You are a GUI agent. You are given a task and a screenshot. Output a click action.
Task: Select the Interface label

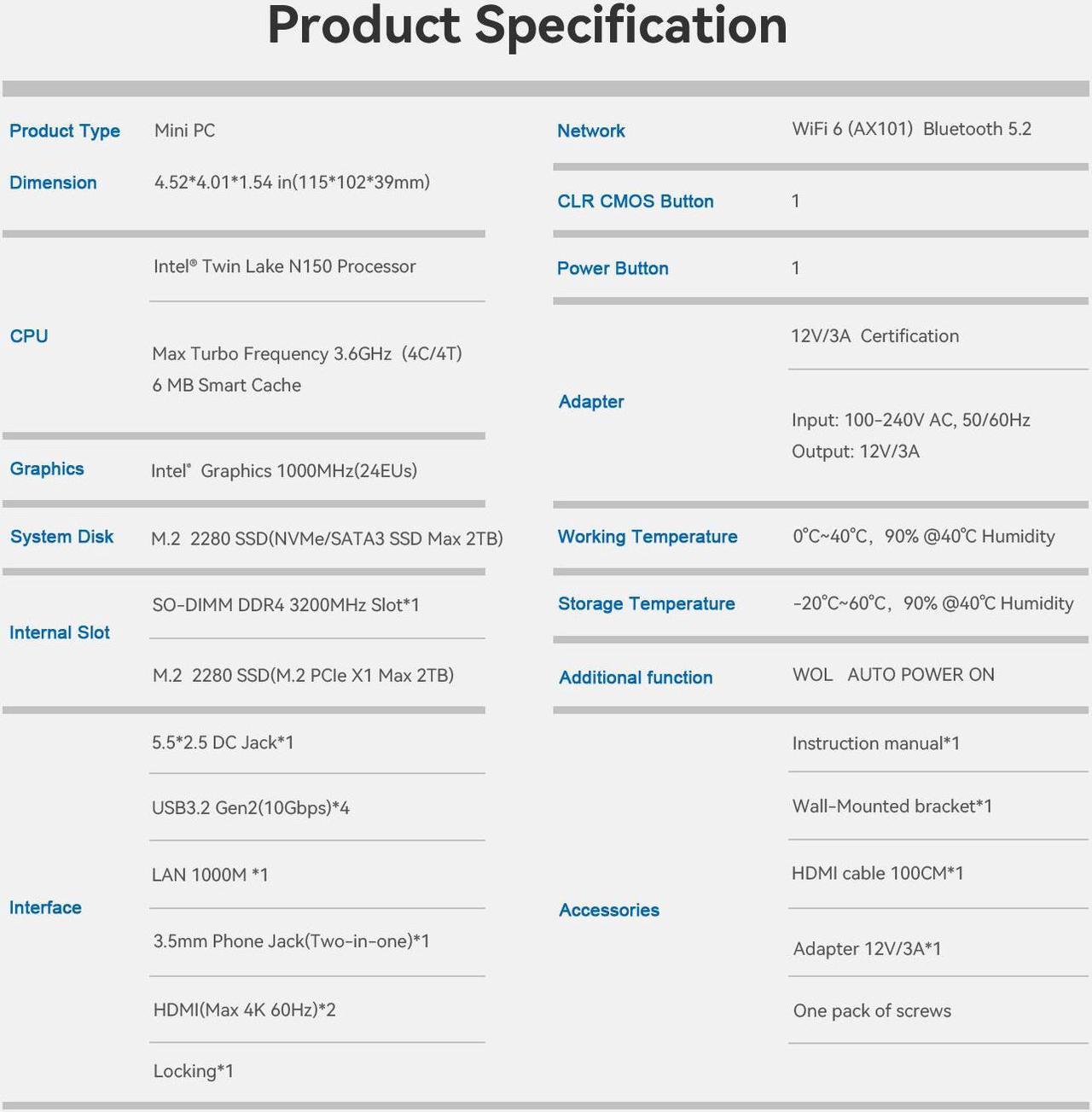[45, 907]
